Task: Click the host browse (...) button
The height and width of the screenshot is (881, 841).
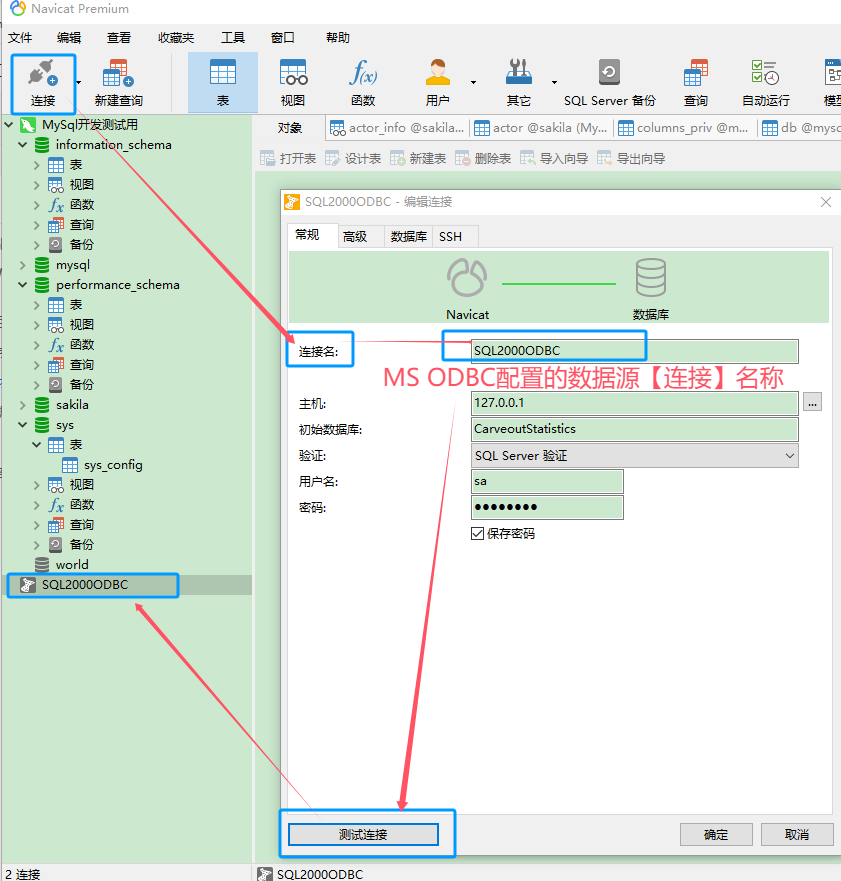Action: 812,402
